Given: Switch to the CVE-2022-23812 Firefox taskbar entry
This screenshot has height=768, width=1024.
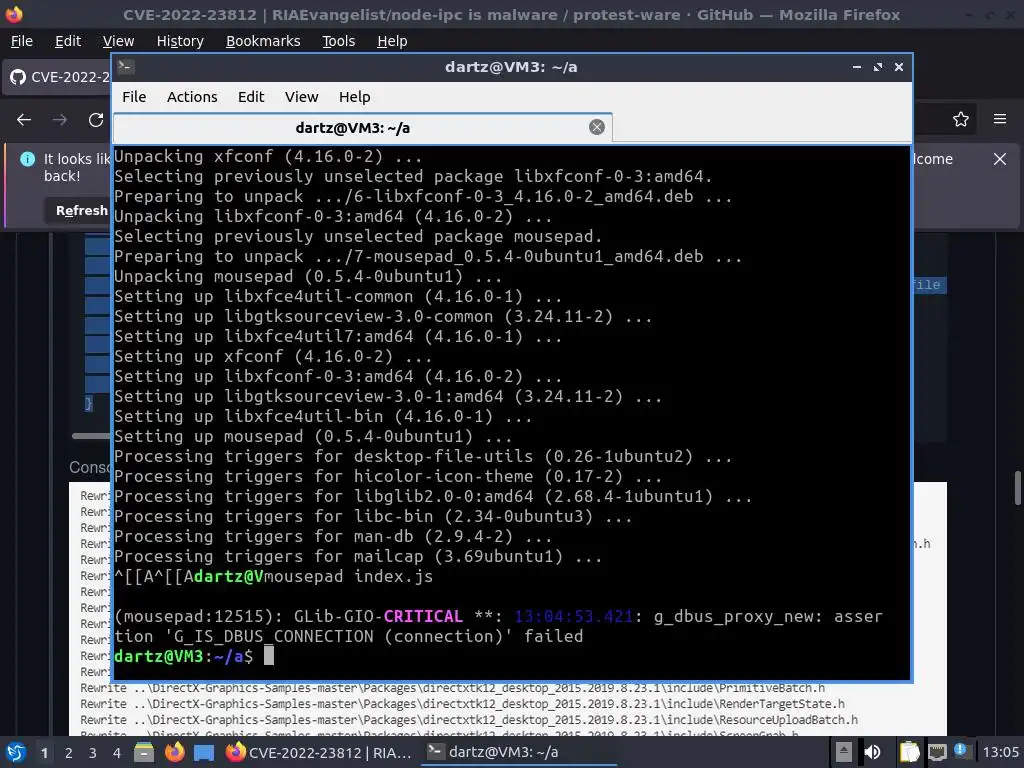Looking at the screenshot, I should (319, 752).
